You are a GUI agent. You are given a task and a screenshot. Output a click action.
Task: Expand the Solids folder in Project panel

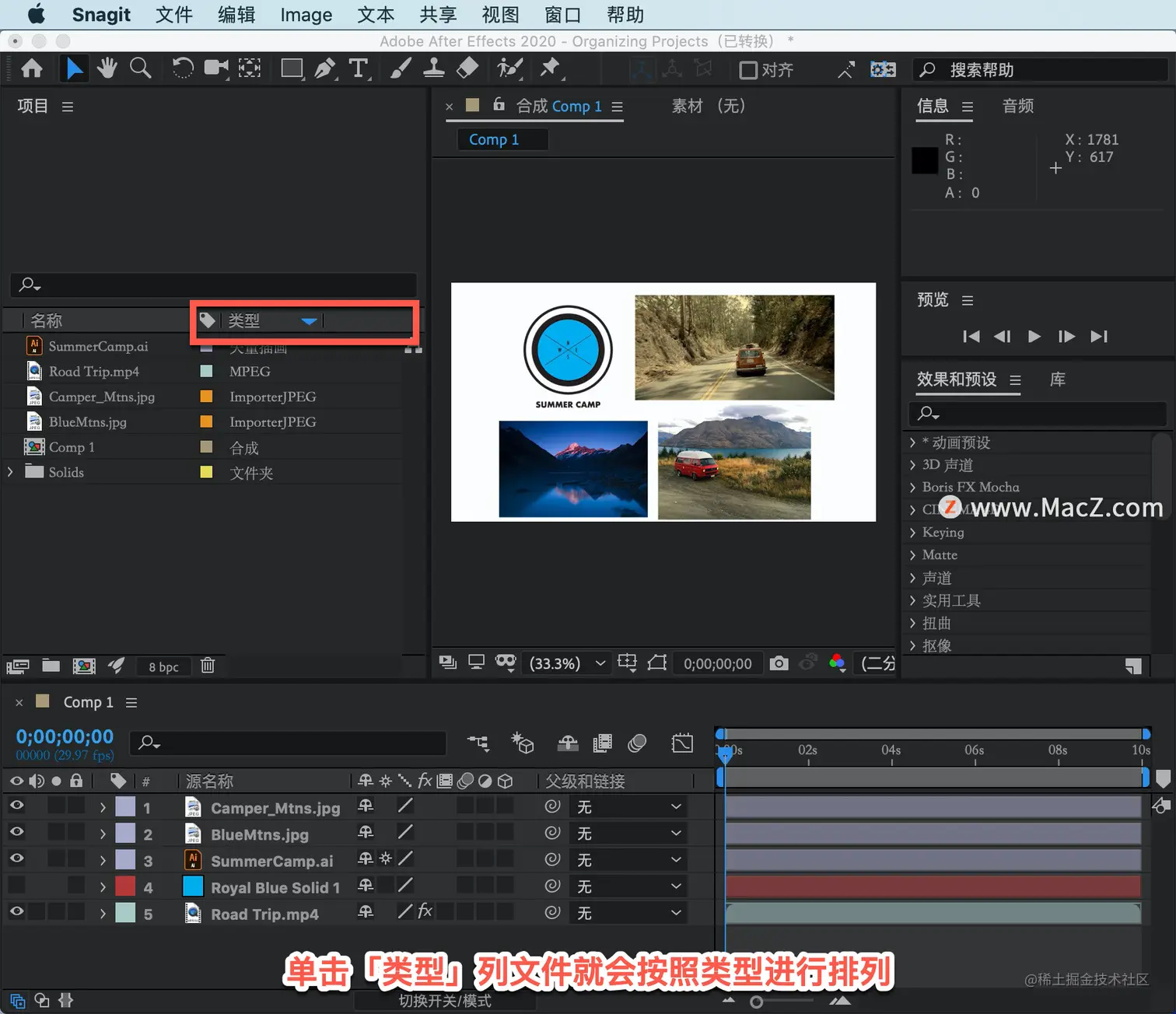(x=10, y=472)
